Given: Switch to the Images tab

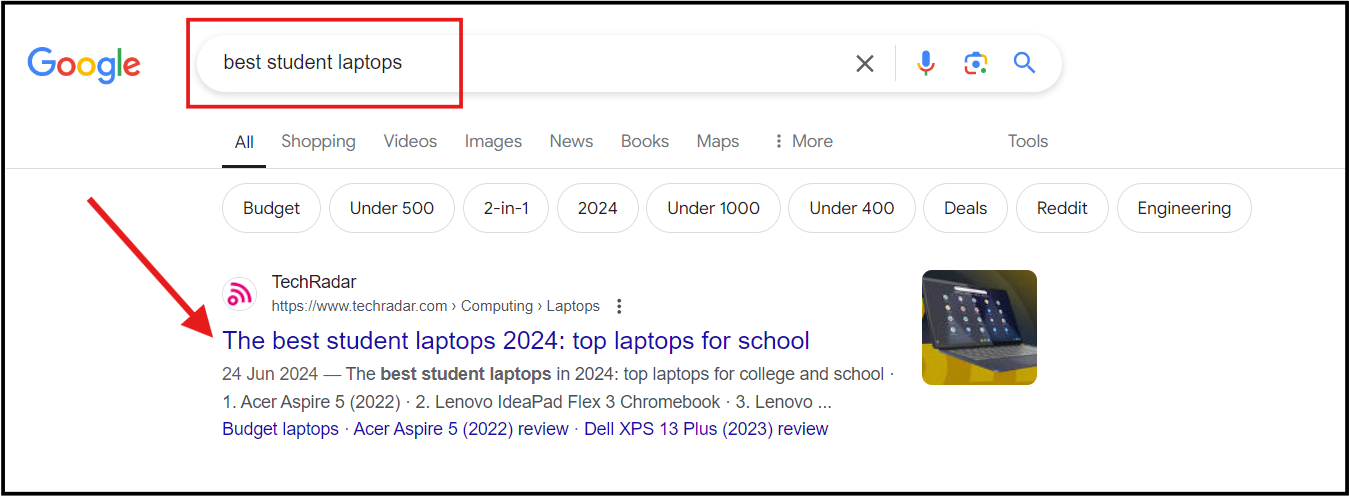Looking at the screenshot, I should pos(493,141).
